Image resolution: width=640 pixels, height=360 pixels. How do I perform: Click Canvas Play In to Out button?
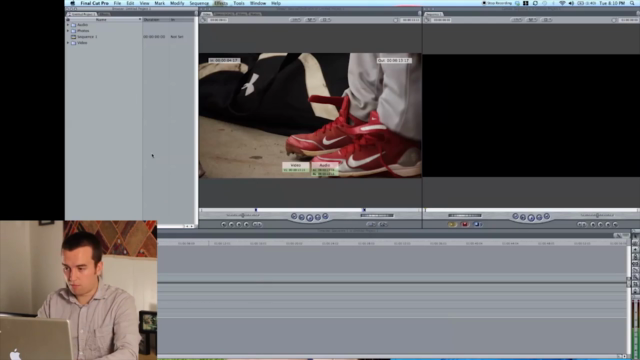(x=523, y=217)
